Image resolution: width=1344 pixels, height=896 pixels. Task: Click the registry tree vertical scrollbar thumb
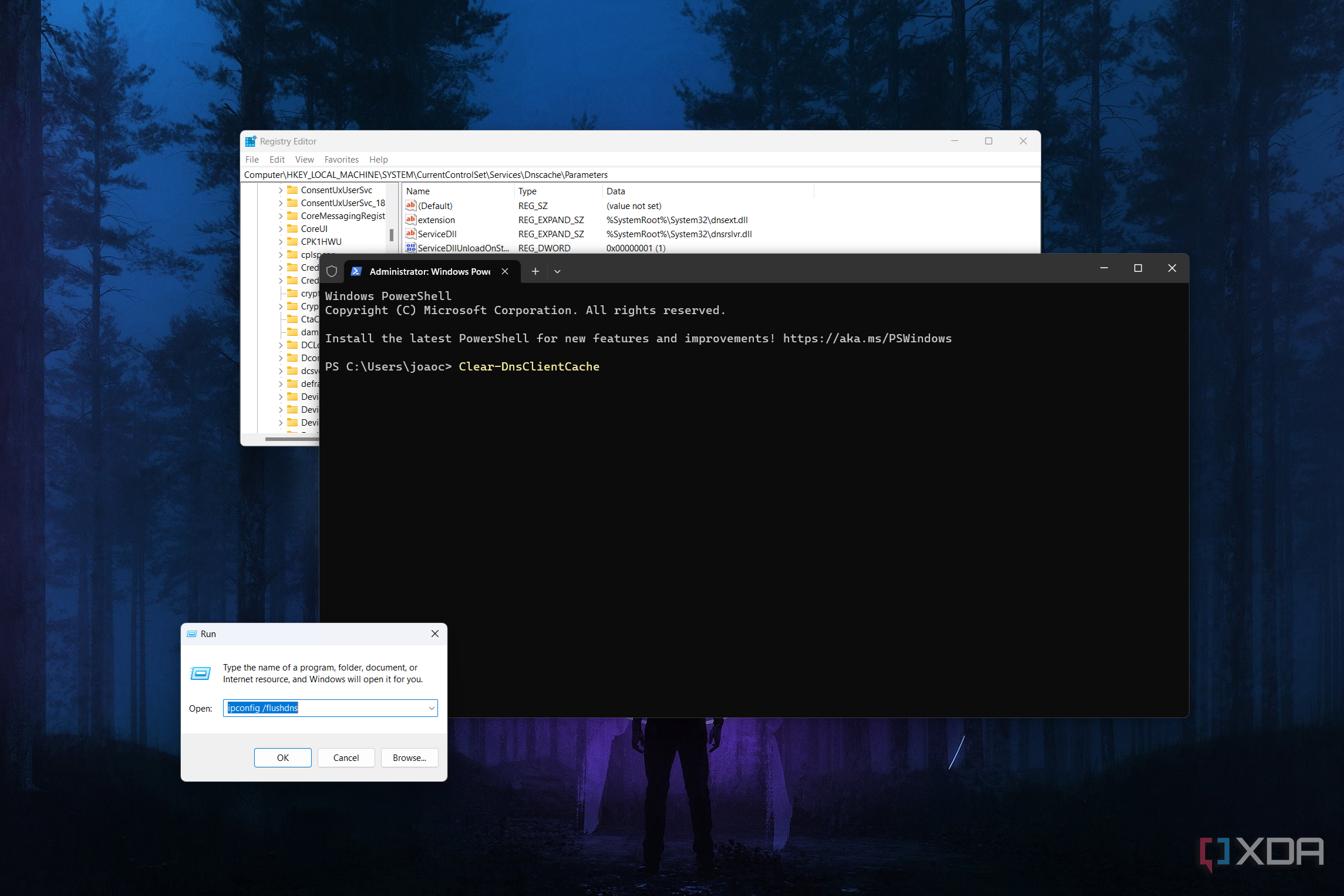[x=392, y=235]
